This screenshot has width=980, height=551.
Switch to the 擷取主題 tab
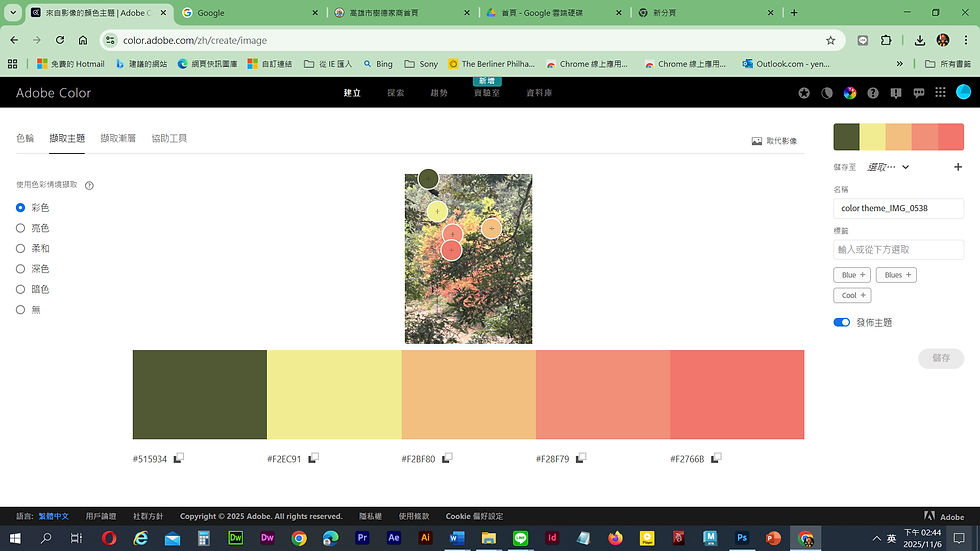point(67,138)
